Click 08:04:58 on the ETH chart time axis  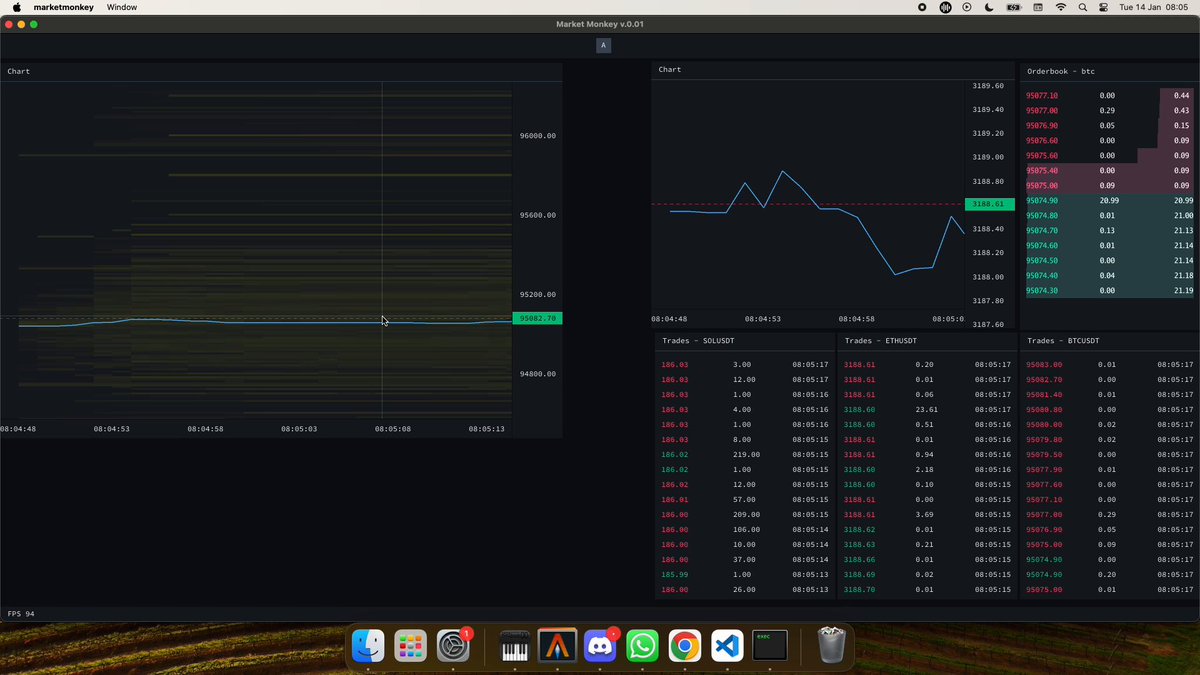click(x=857, y=319)
